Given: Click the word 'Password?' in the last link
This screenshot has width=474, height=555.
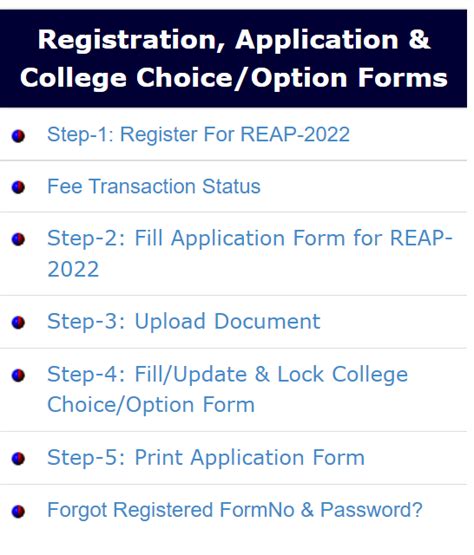Looking at the screenshot, I should tap(372, 510).
